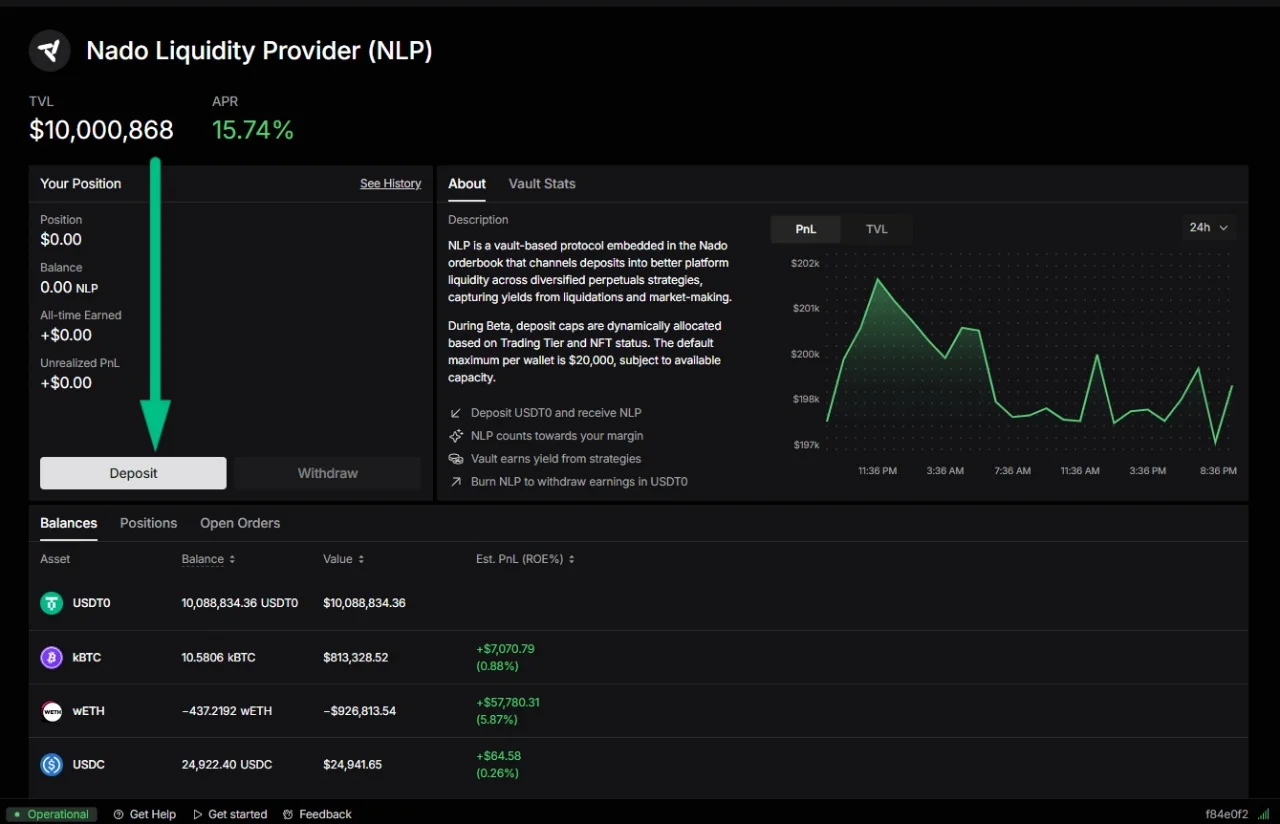
Task: View the Open Orders tab
Action: 240,523
